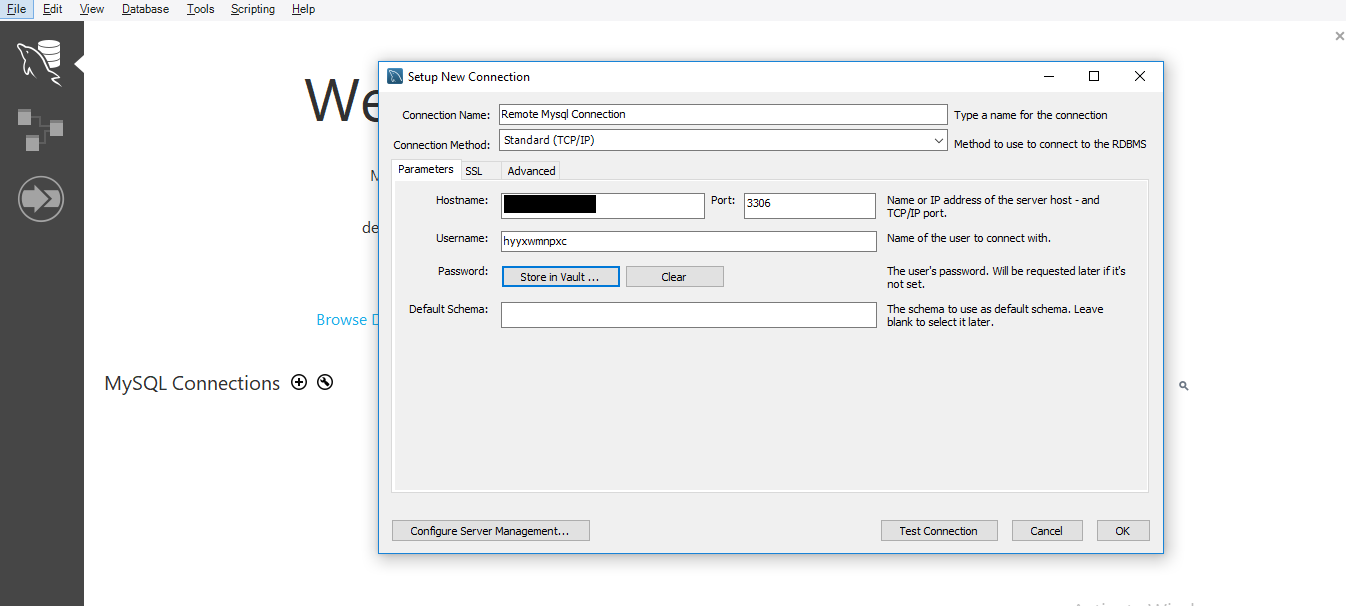Open the Scripting menu
Viewport: 1346px width, 606px height.
click(x=253, y=9)
